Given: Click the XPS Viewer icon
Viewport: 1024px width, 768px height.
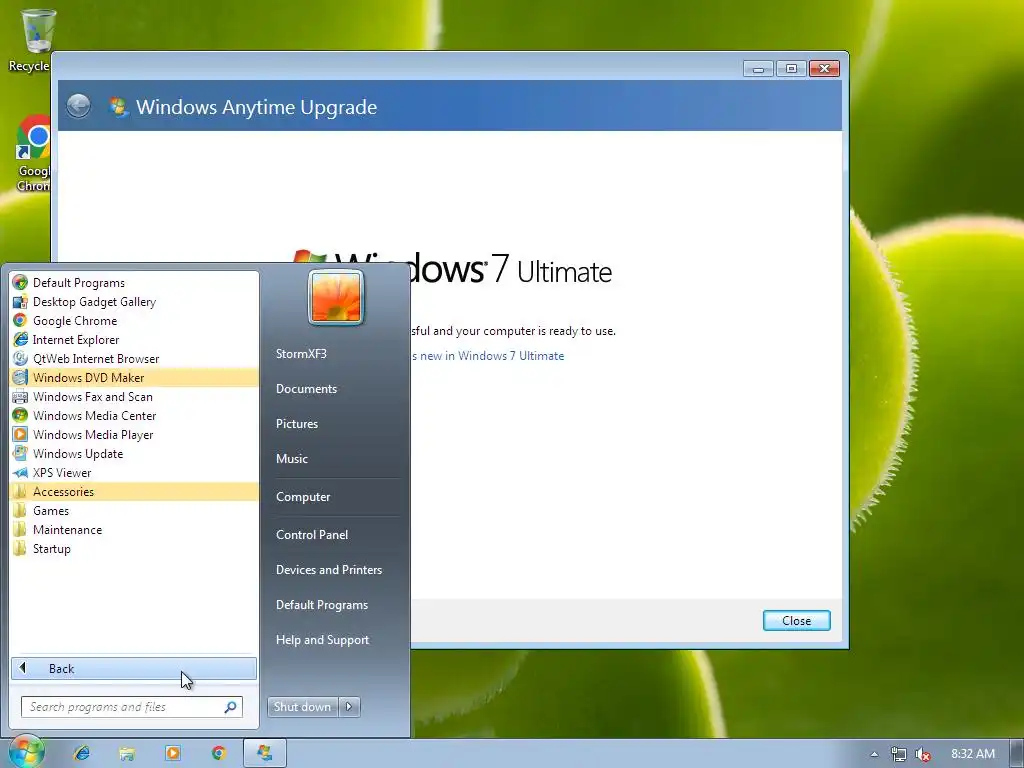Looking at the screenshot, I should click(x=20, y=472).
